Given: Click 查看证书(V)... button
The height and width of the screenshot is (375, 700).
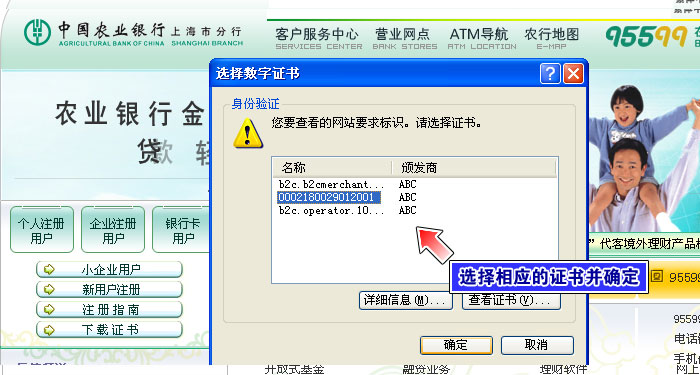Looking at the screenshot, I should [511, 300].
